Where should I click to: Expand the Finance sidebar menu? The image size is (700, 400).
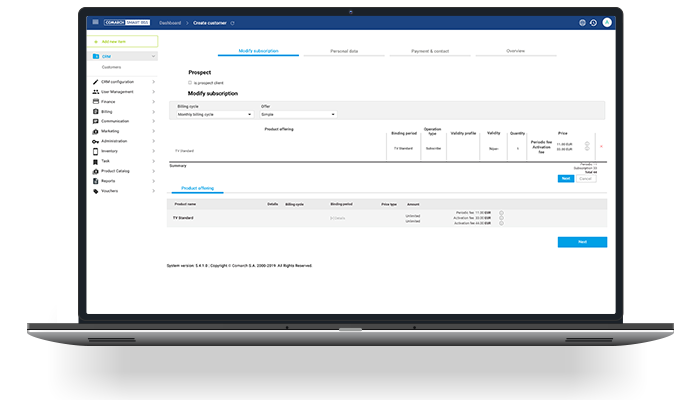(x=153, y=101)
